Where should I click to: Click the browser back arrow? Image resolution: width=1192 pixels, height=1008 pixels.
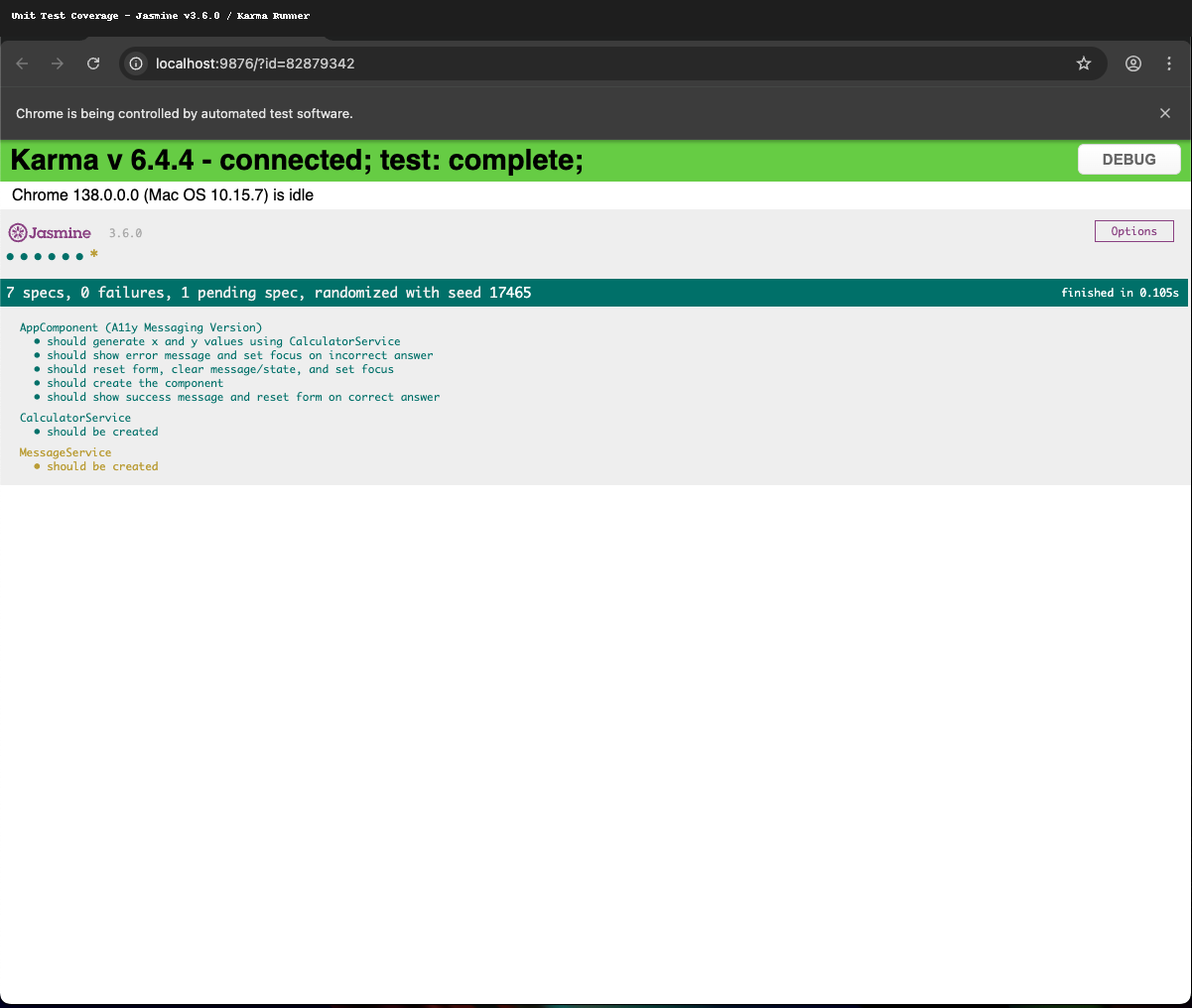tap(23, 63)
